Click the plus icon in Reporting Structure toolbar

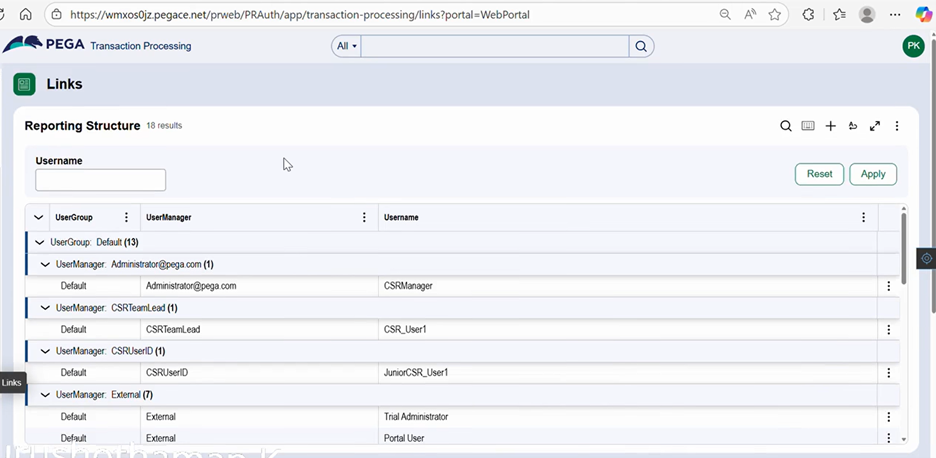830,126
